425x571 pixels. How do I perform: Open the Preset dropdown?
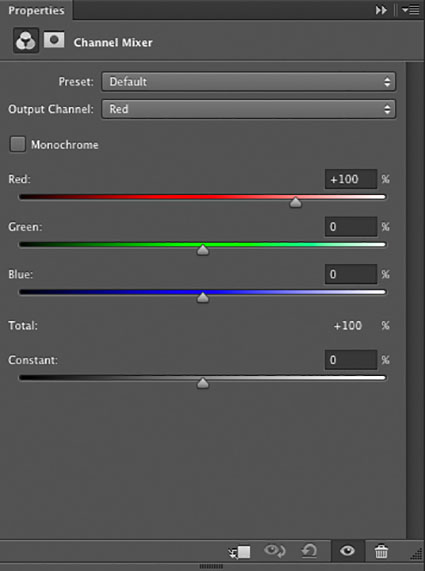248,82
